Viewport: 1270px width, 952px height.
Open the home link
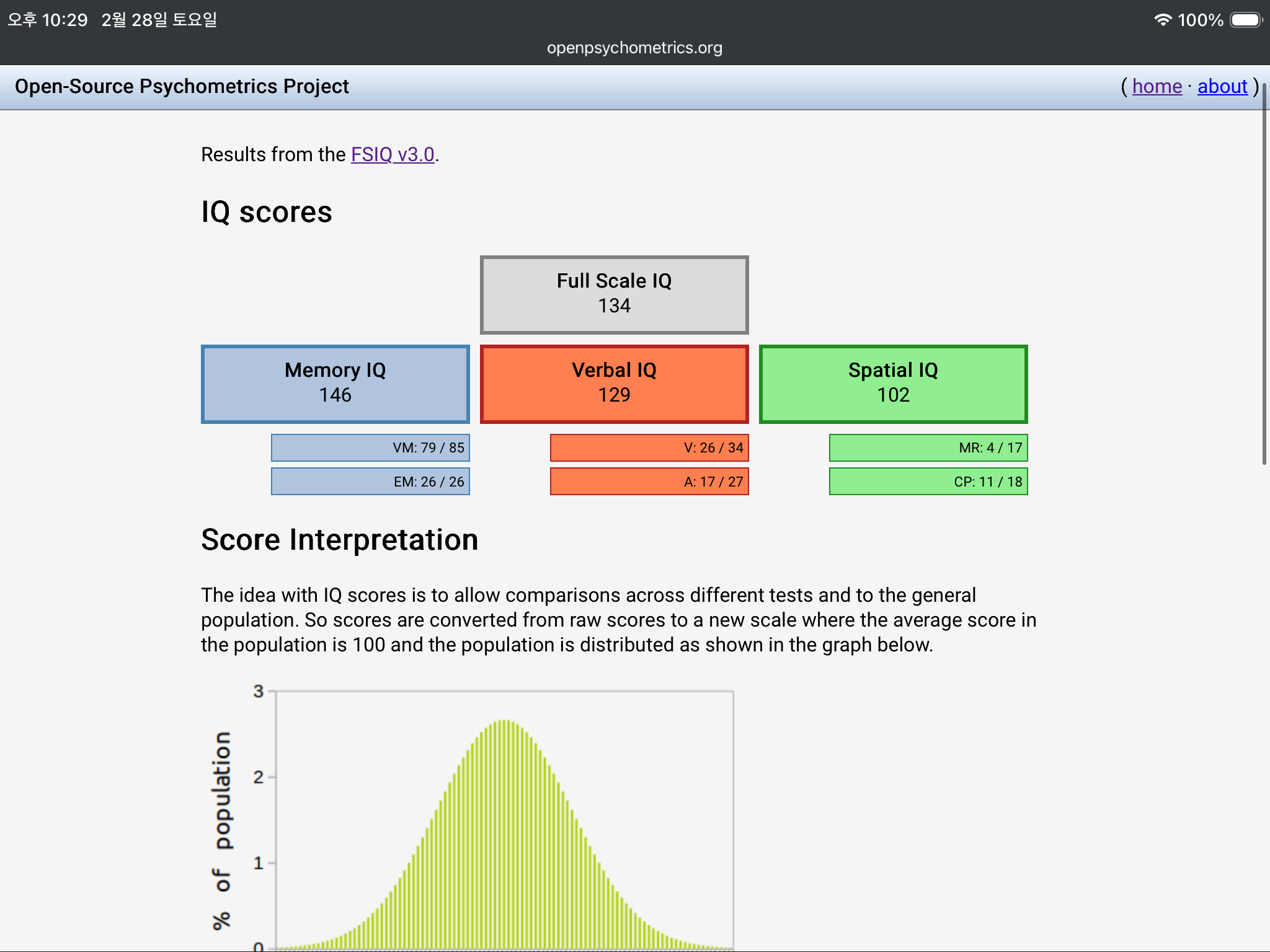[1157, 86]
